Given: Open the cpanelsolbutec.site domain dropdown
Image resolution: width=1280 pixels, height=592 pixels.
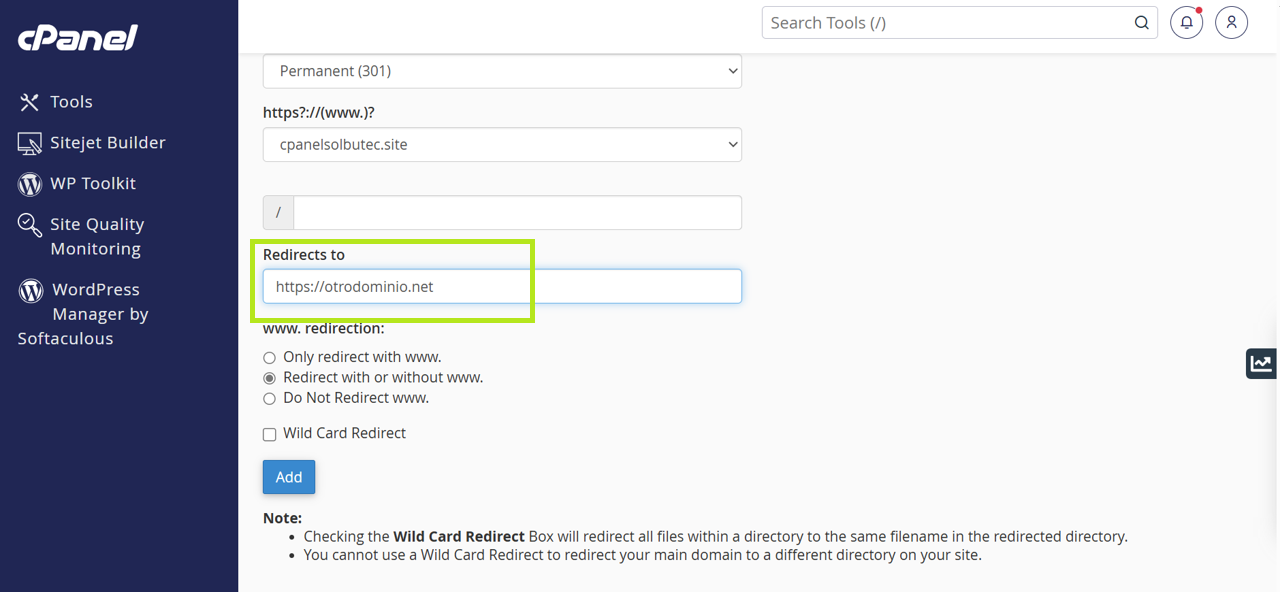Looking at the screenshot, I should tap(502, 145).
